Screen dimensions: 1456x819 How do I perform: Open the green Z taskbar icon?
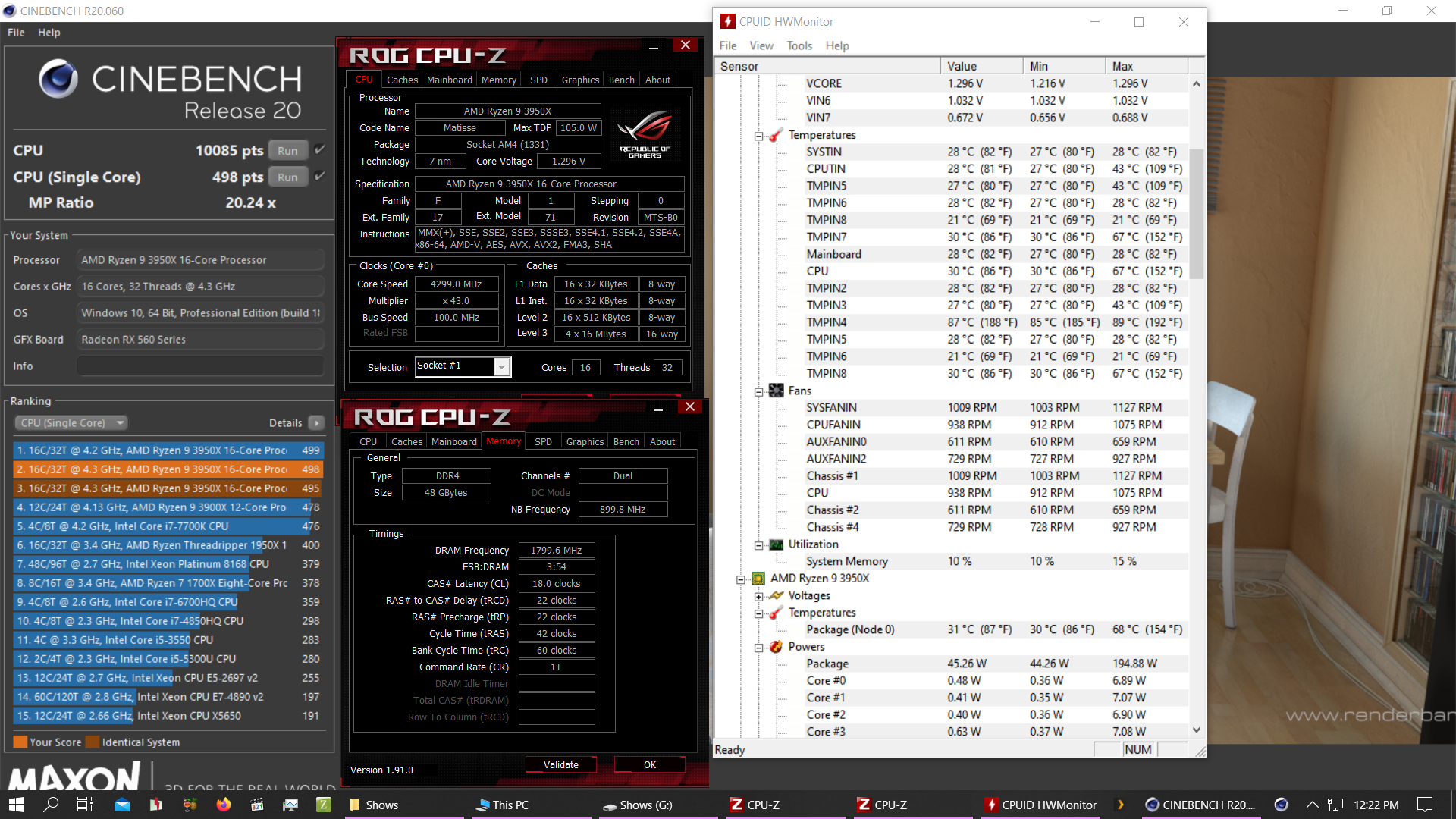[324, 805]
